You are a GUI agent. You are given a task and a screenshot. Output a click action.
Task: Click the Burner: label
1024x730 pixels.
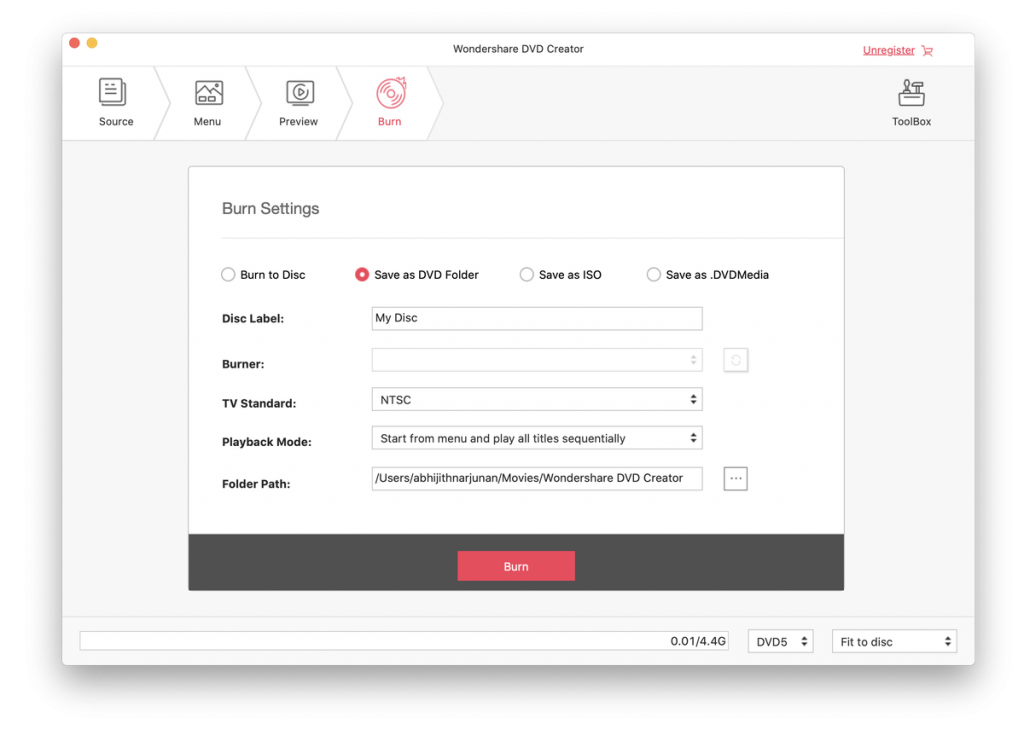[x=243, y=364]
